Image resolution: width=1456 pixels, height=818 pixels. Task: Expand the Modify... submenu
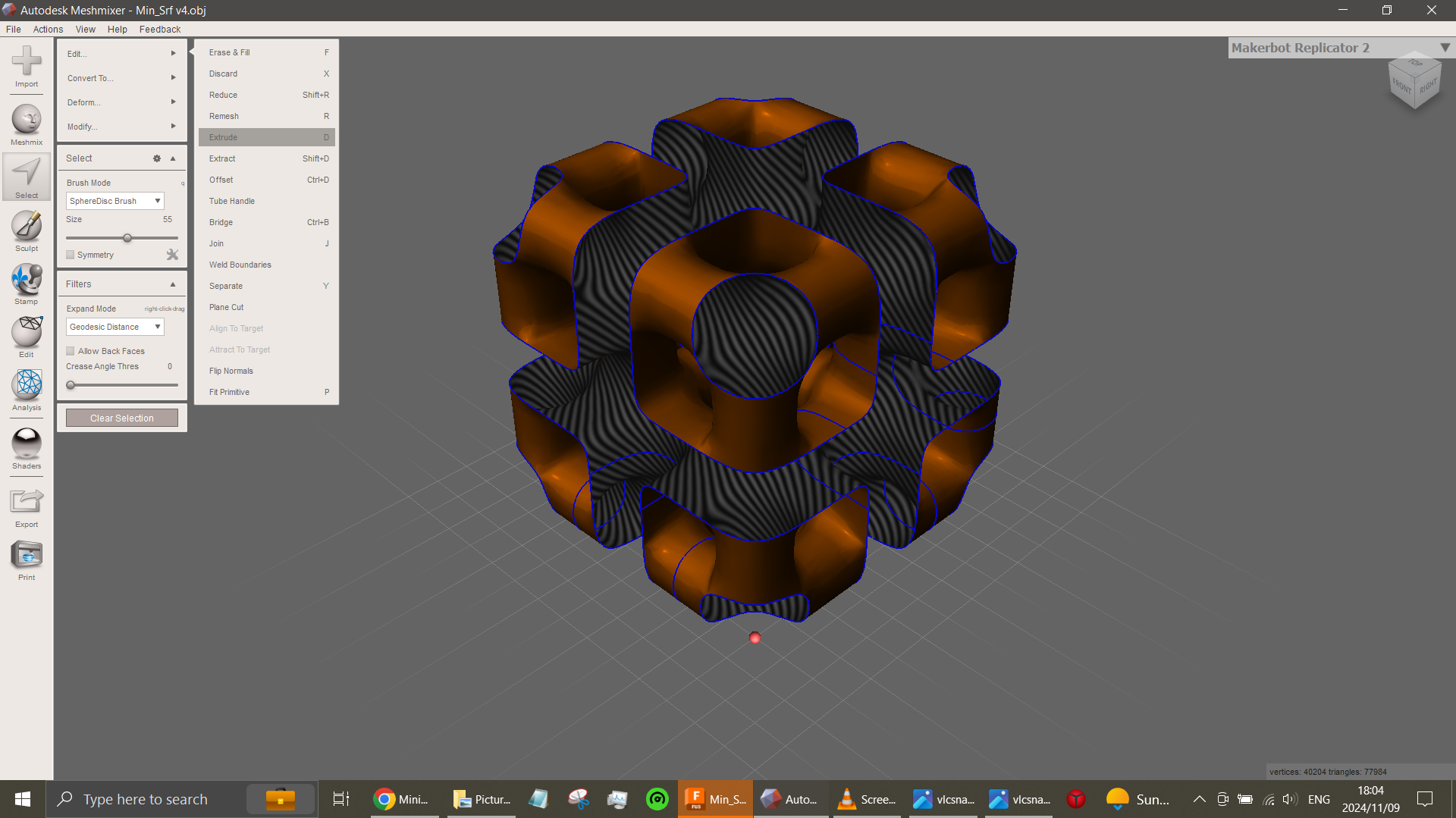click(121, 127)
